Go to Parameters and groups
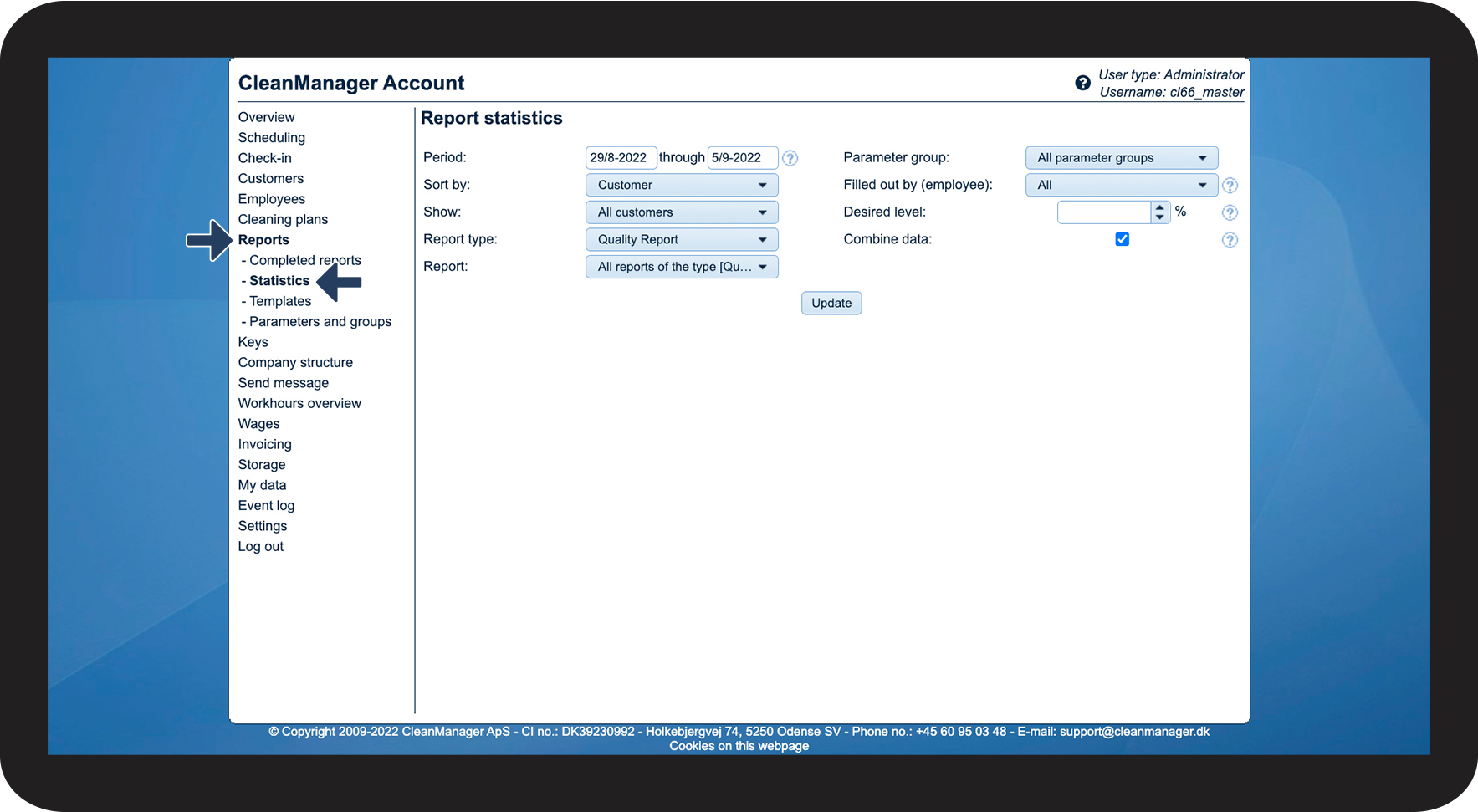The width and height of the screenshot is (1478, 812). (x=320, y=322)
